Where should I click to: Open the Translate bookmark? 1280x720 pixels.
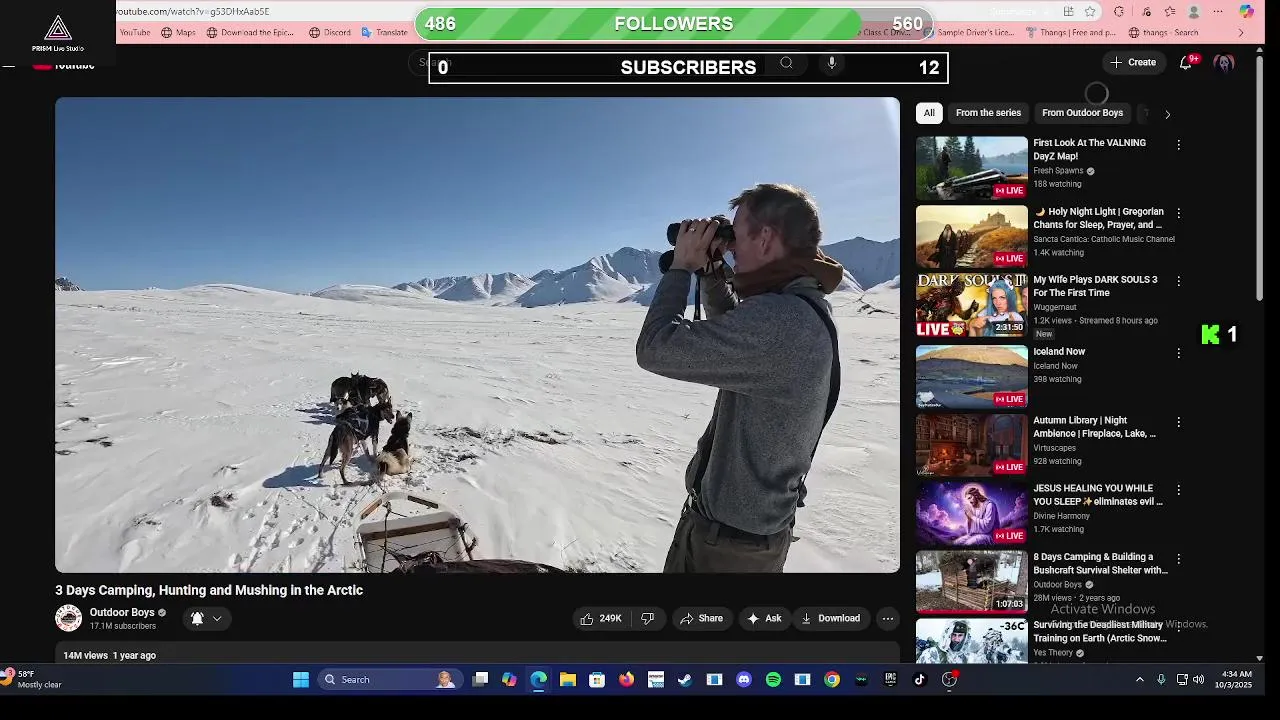point(383,32)
